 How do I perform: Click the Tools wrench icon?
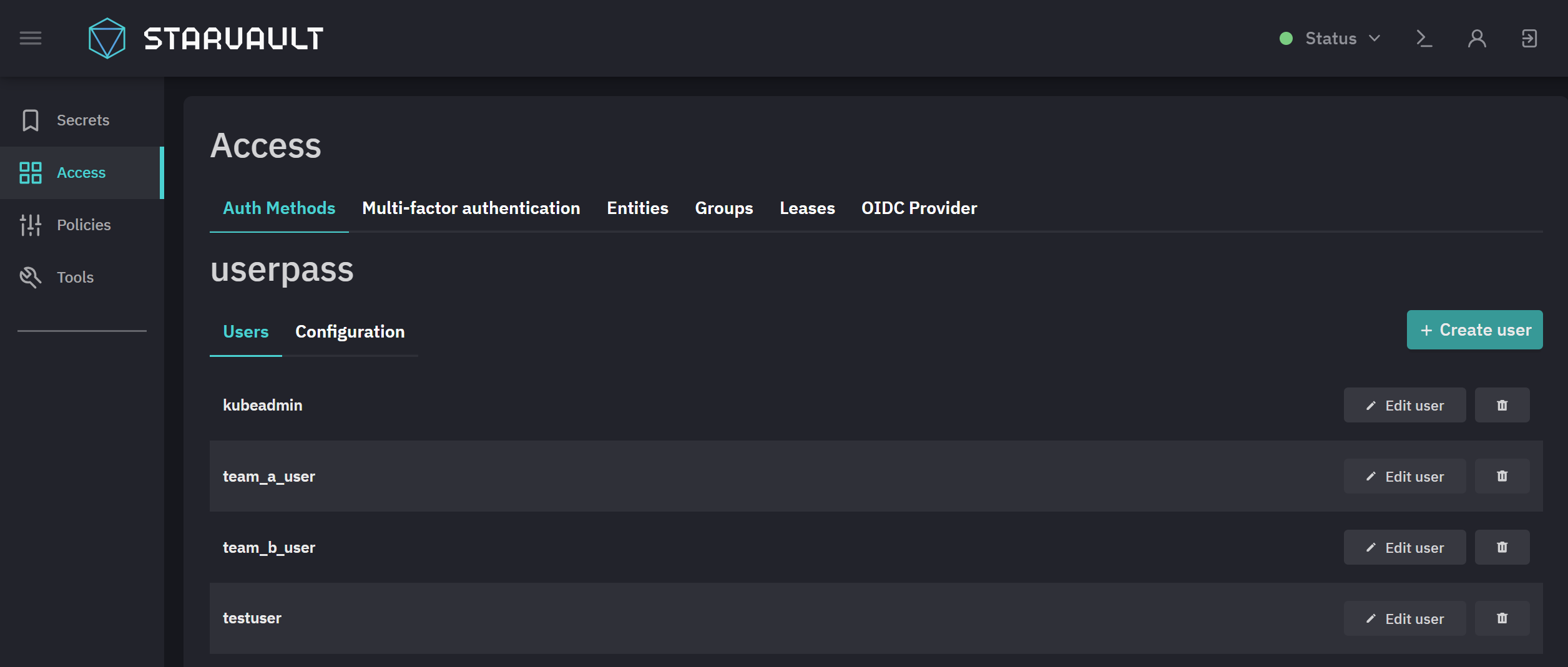point(31,278)
